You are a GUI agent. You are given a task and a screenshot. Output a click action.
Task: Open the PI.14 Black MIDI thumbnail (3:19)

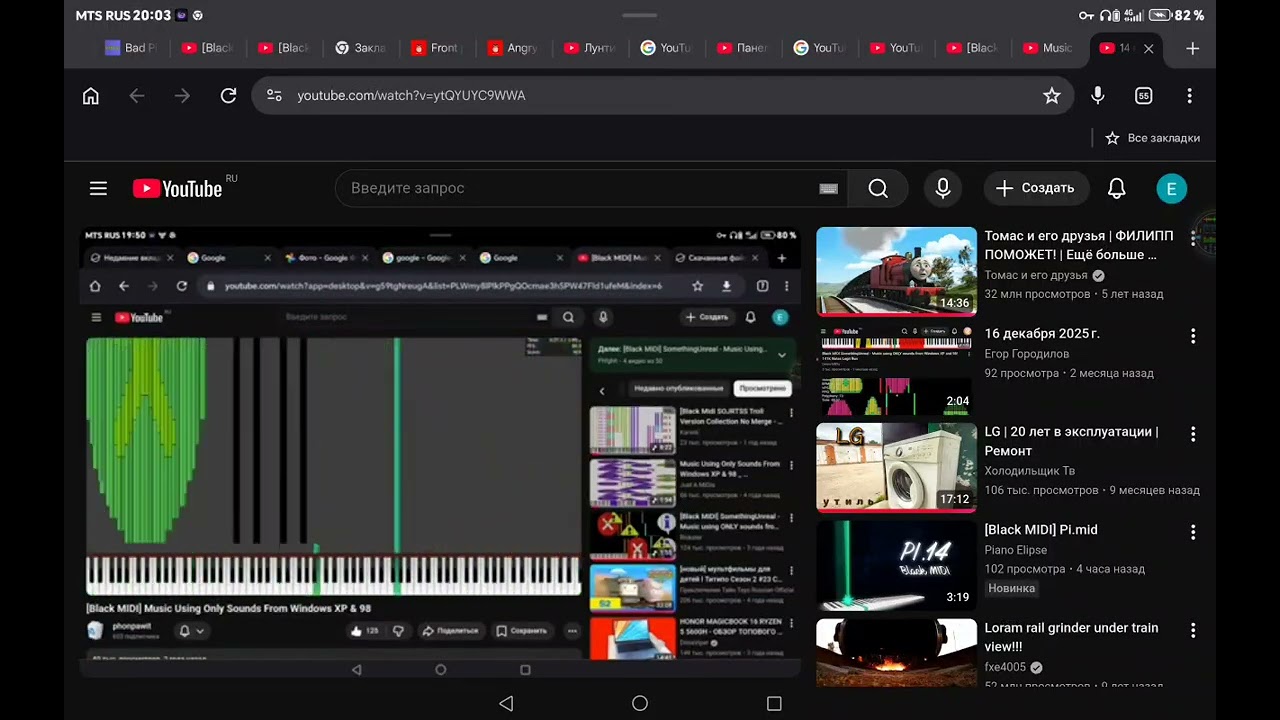point(896,566)
